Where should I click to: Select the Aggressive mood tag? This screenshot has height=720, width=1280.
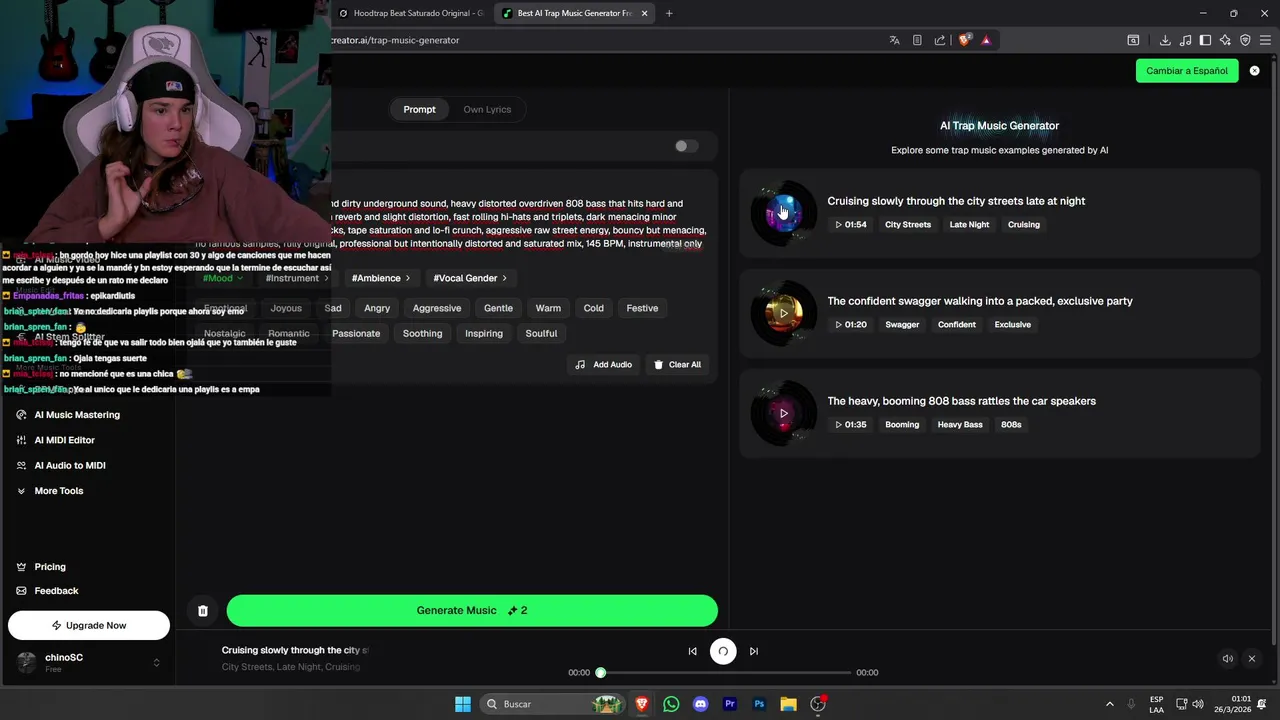point(437,308)
